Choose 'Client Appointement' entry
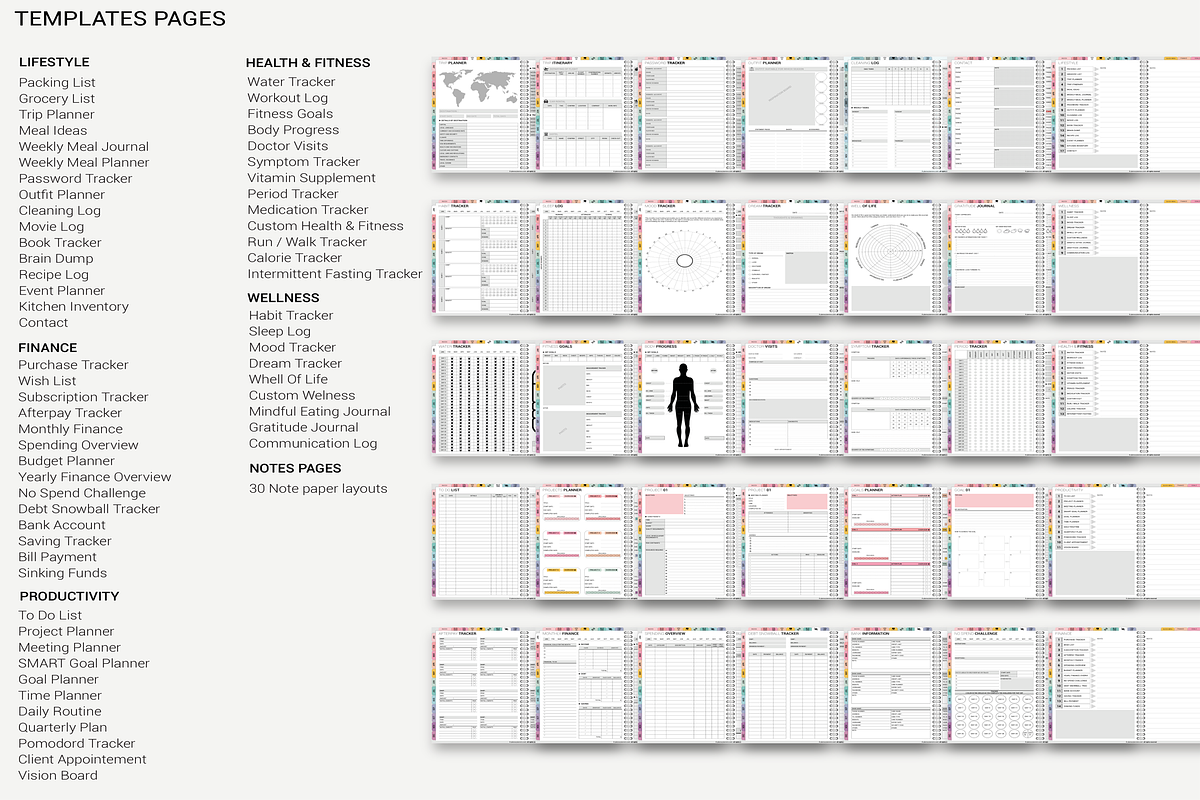The width and height of the screenshot is (1200, 800). pyautogui.click(x=82, y=759)
